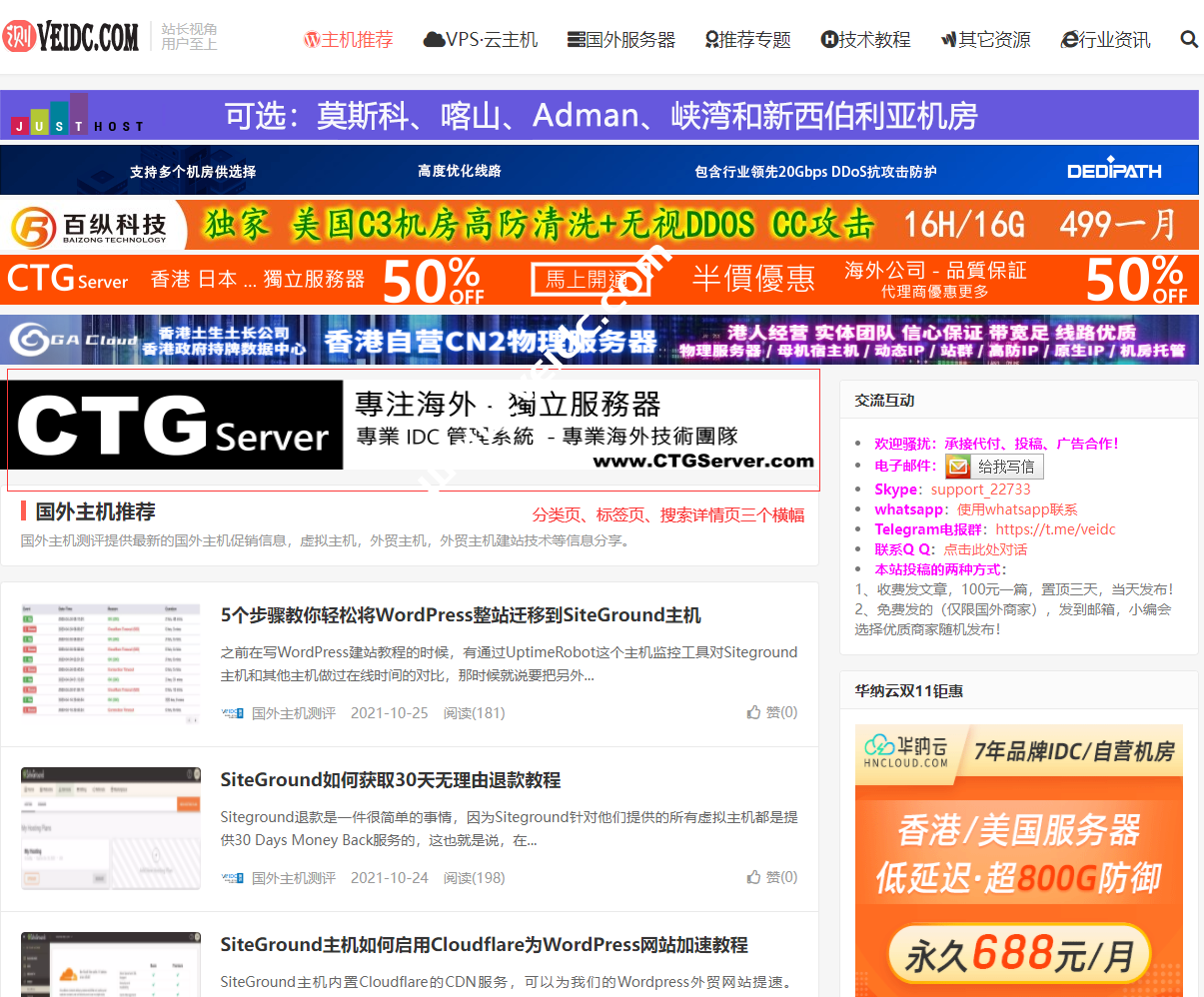The width and height of the screenshot is (1204, 997).
Task: Open the 行业资讯 navigation item
Action: [x=1105, y=40]
